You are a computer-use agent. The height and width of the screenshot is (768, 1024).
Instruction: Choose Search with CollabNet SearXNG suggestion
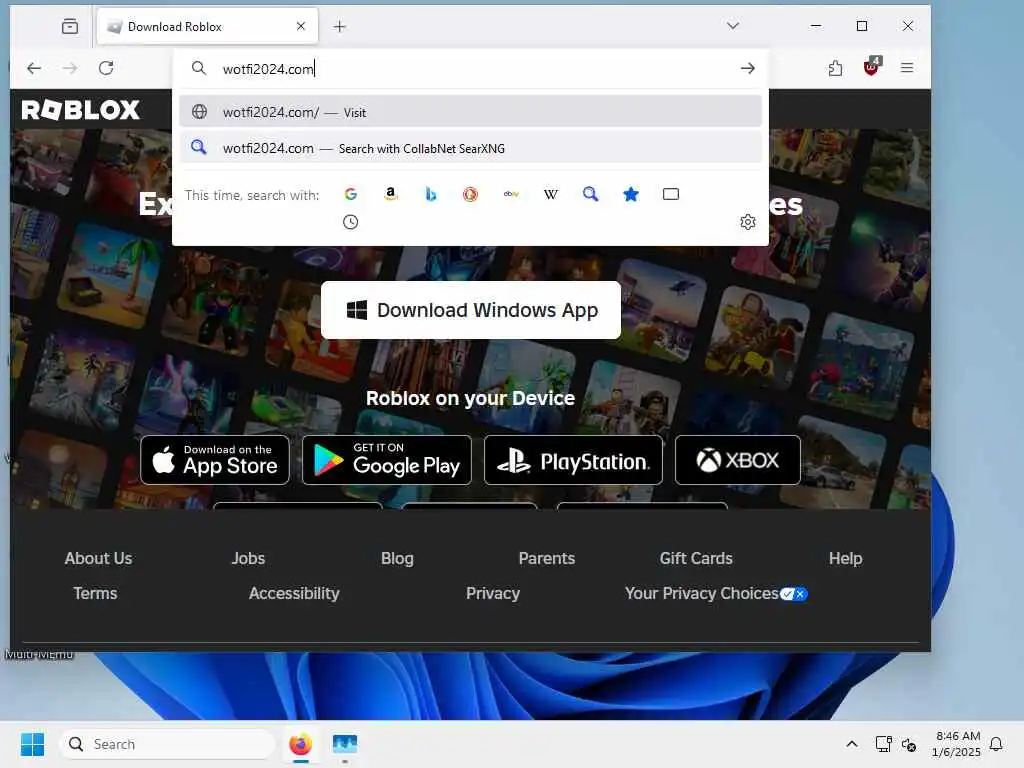point(470,148)
